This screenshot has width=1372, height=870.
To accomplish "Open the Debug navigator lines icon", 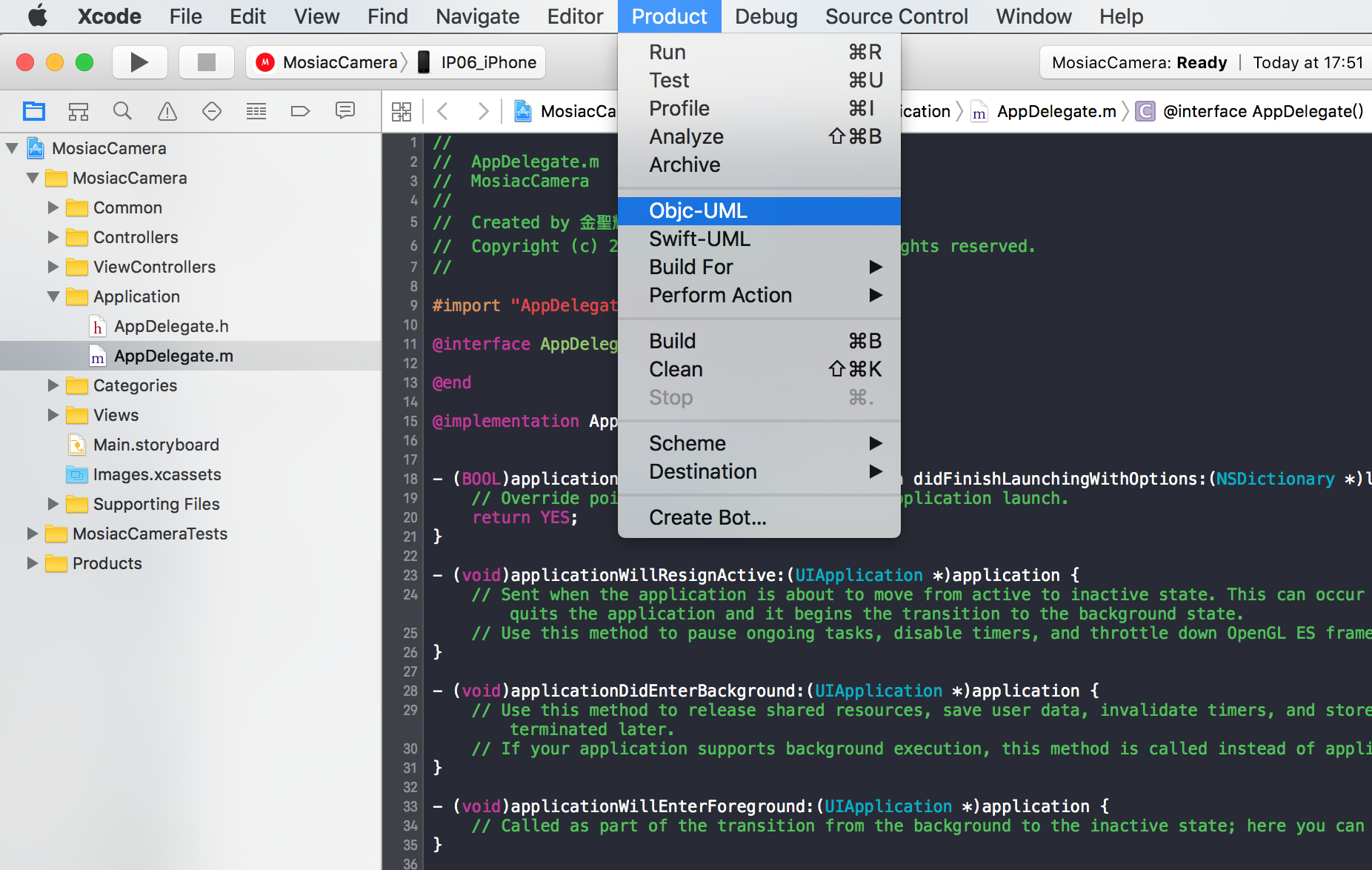I will [x=256, y=112].
